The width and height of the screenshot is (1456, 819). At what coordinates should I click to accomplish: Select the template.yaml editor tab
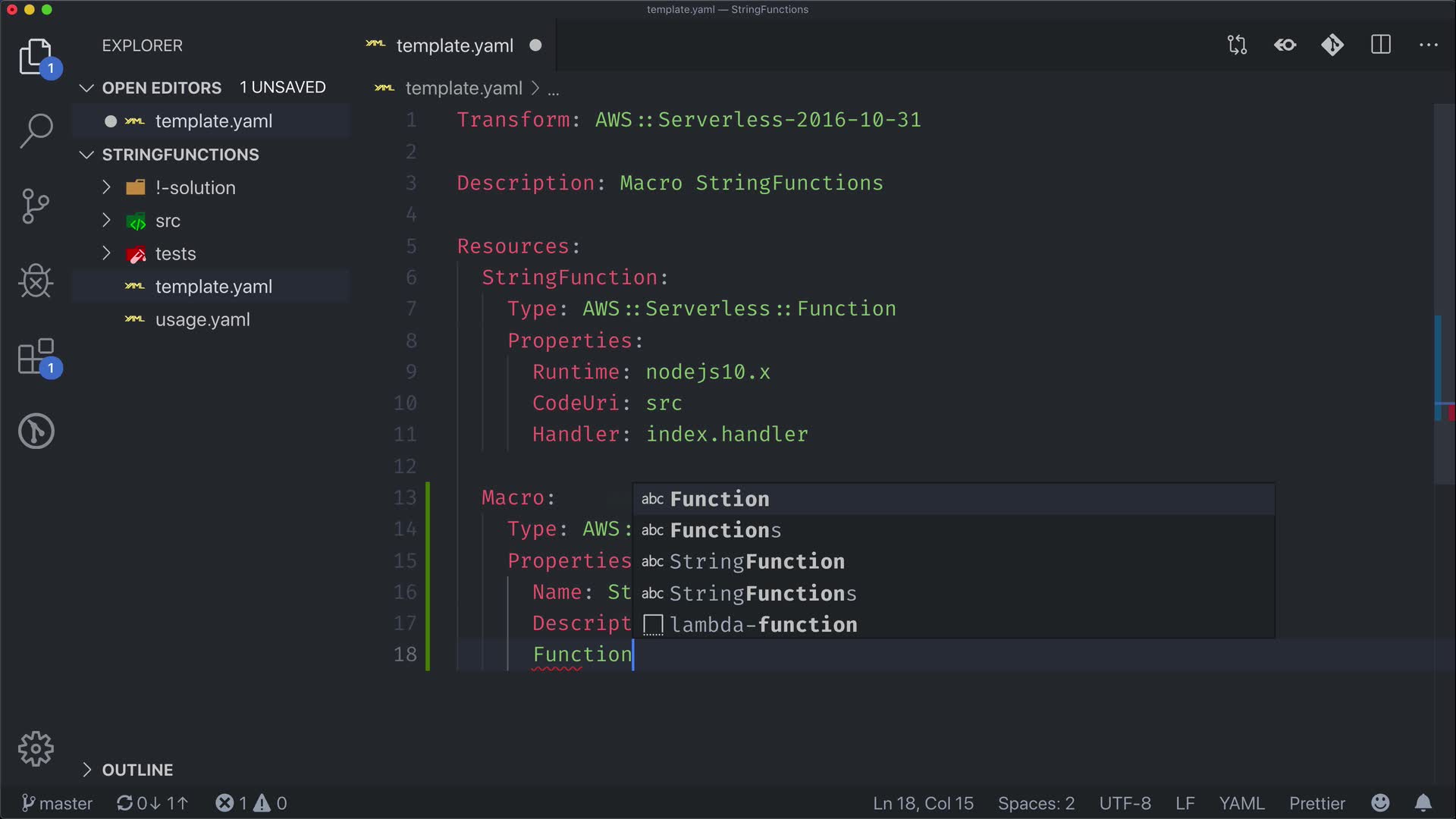pos(454,45)
